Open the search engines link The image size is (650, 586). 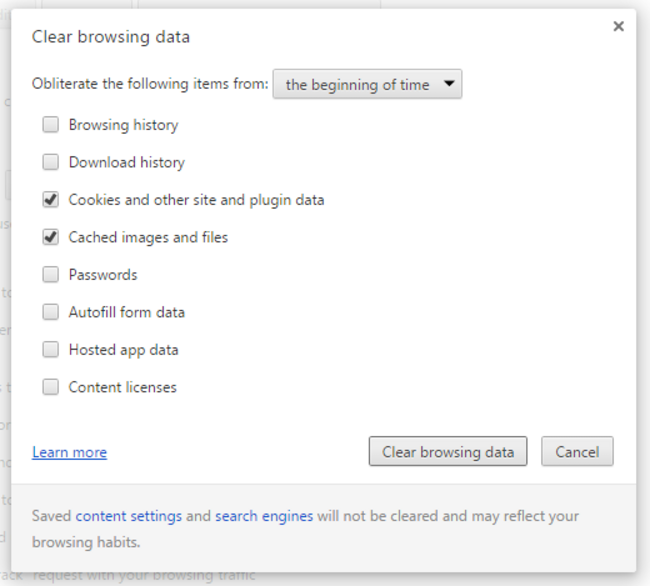264,516
